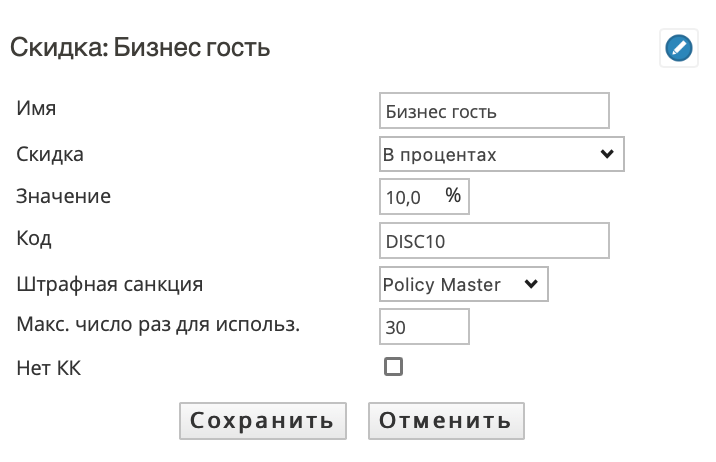Click the Отменить button
This screenshot has width=716, height=462.
(446, 421)
